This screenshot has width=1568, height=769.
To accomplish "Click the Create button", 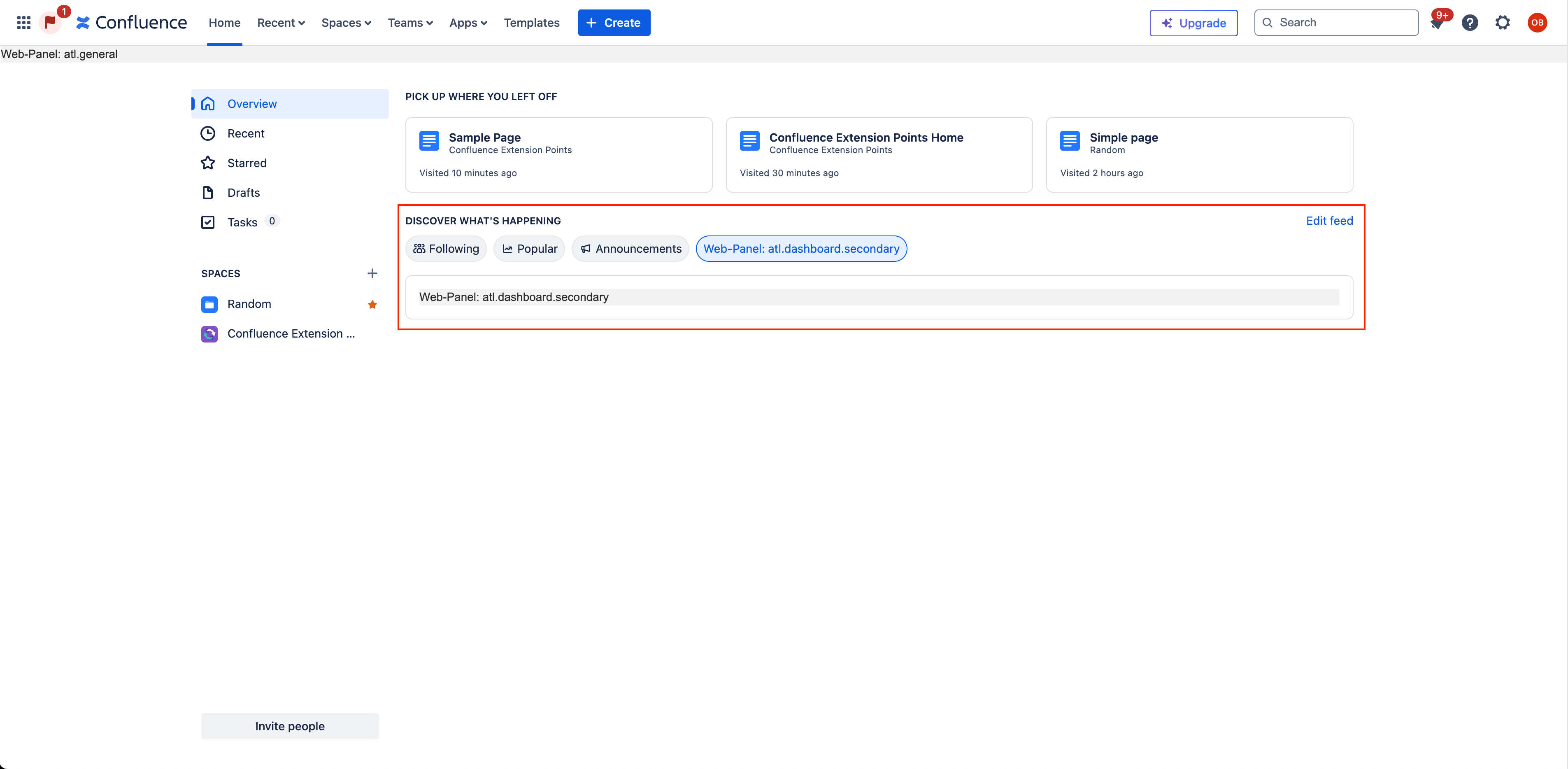I will 614,23.
